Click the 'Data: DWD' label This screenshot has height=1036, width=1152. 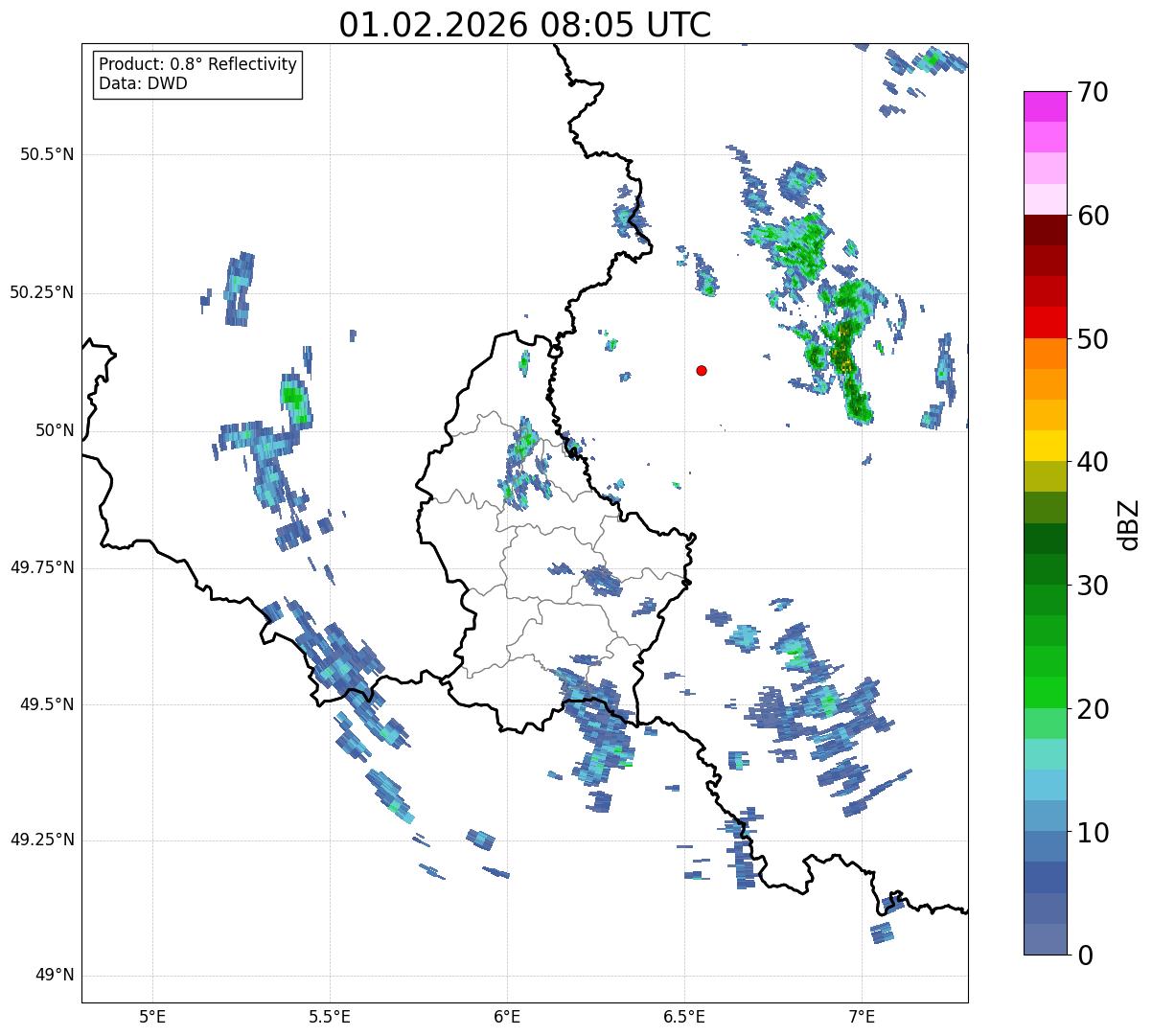[x=144, y=83]
